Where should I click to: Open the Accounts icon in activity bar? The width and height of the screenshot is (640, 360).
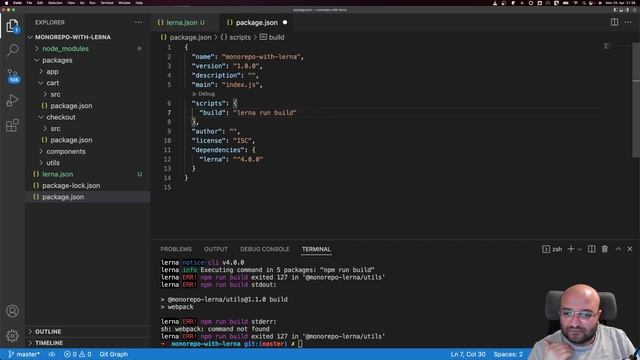click(x=12, y=311)
